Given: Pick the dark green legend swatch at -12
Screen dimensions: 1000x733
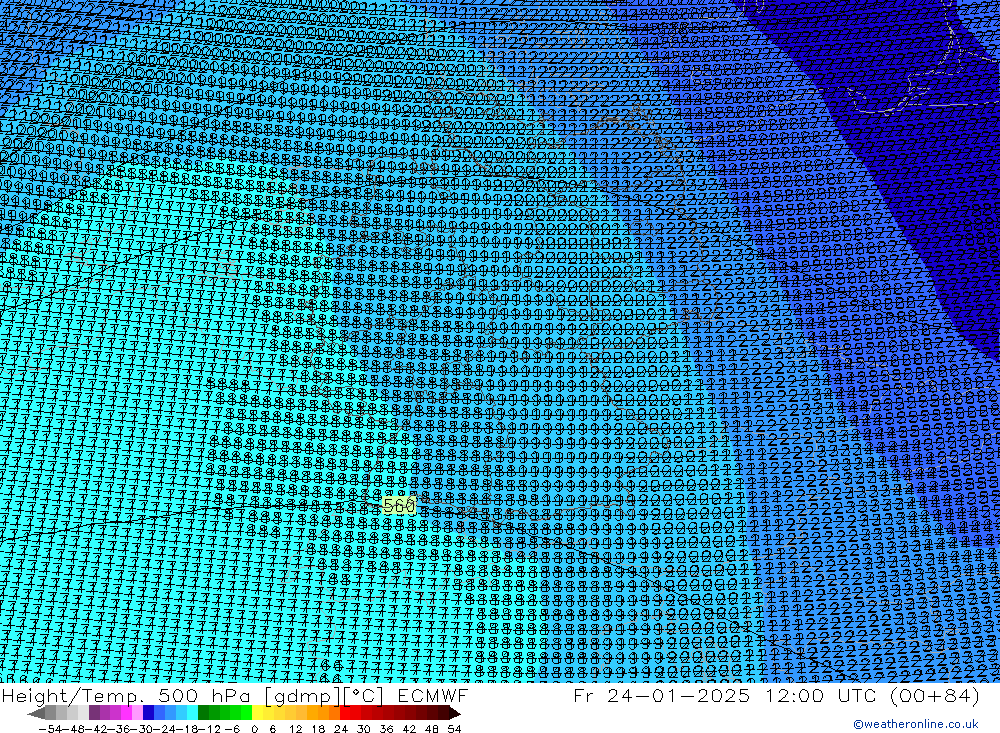Looking at the screenshot, I should click(x=203, y=713).
